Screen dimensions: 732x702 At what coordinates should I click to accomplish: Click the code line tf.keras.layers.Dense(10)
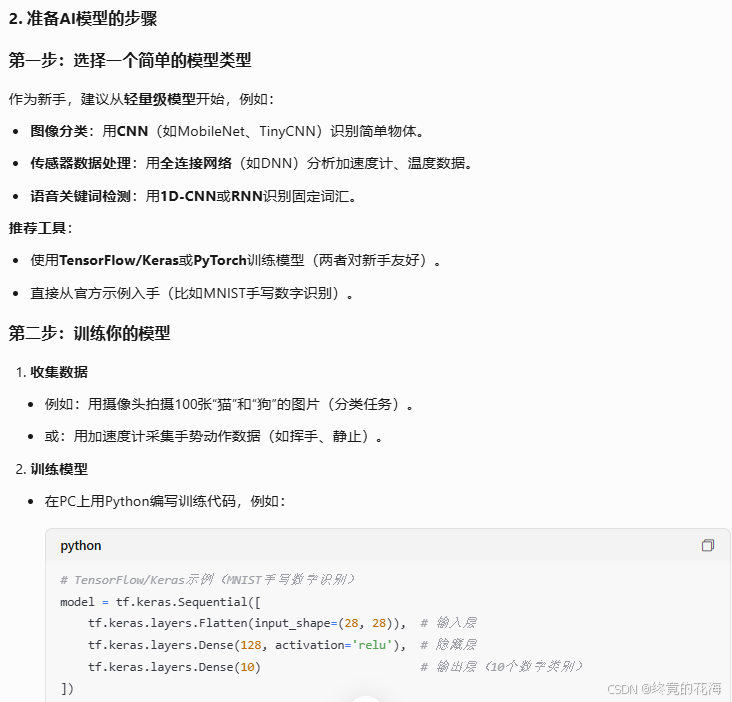(174, 667)
